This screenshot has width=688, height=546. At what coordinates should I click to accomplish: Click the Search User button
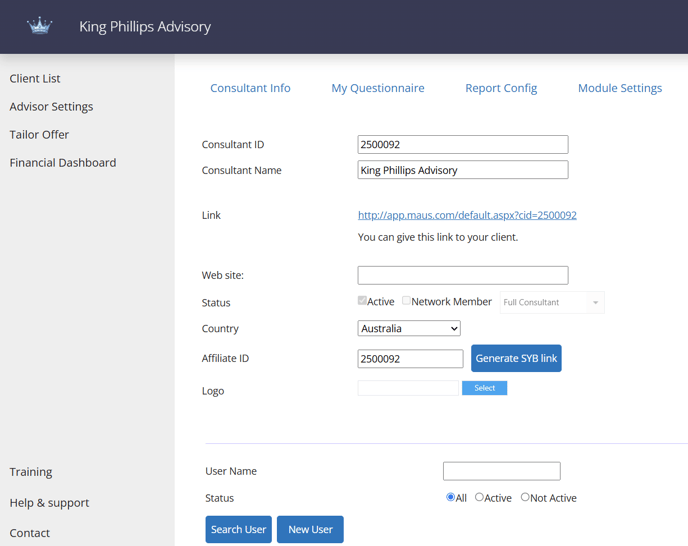pyautogui.click(x=239, y=529)
